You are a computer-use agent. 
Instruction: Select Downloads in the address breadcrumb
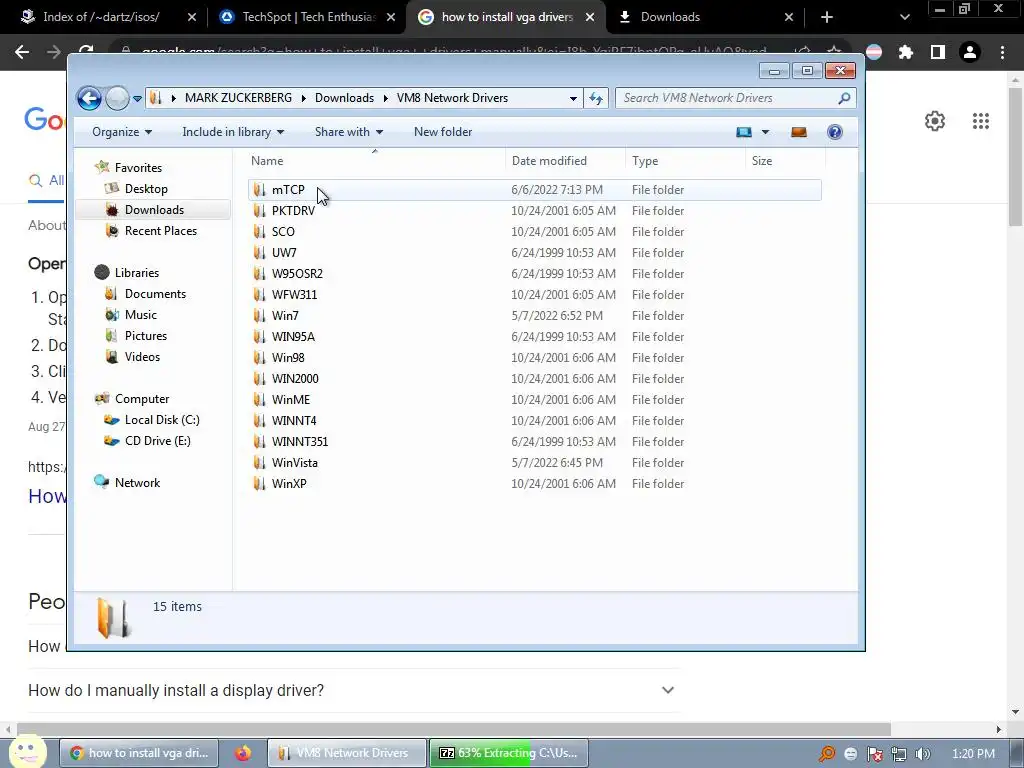344,98
